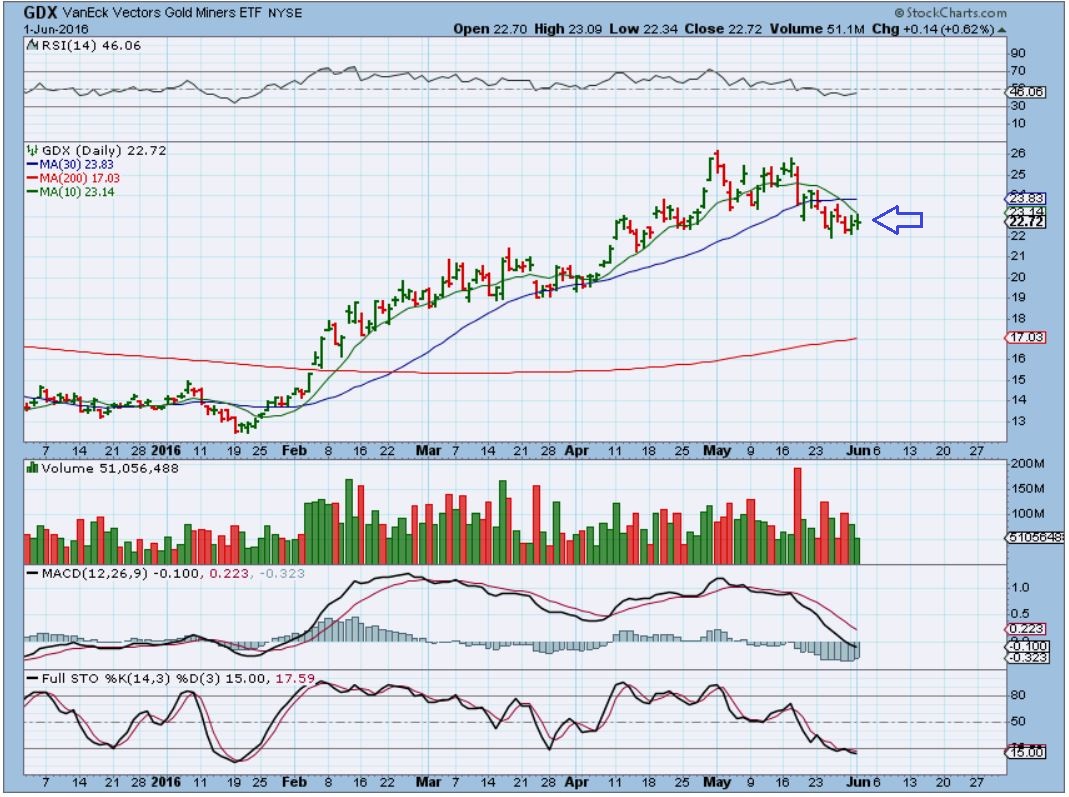Screen dimensions: 1069x797
Task: Click the candlestick icon beside GDX (Daily)
Action: (32, 151)
